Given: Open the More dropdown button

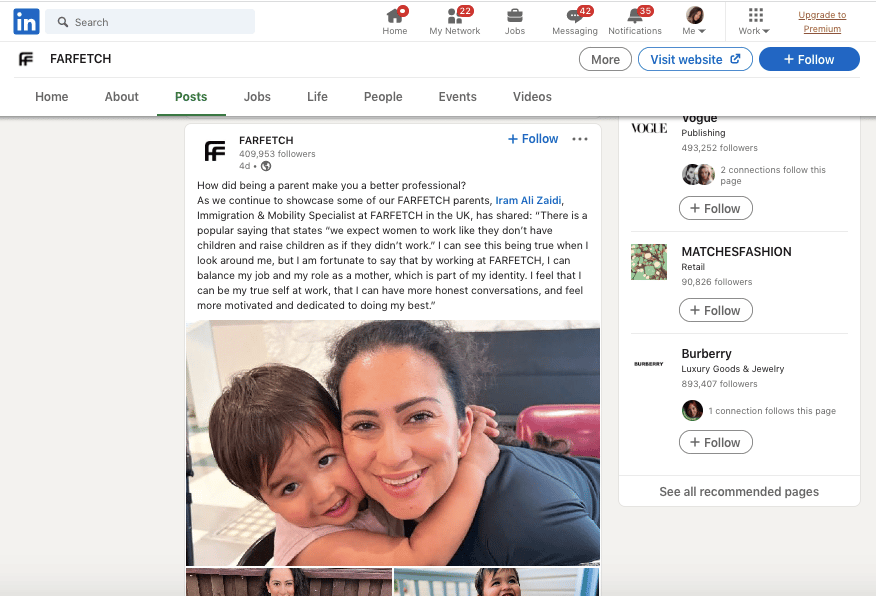Looking at the screenshot, I should pos(605,59).
